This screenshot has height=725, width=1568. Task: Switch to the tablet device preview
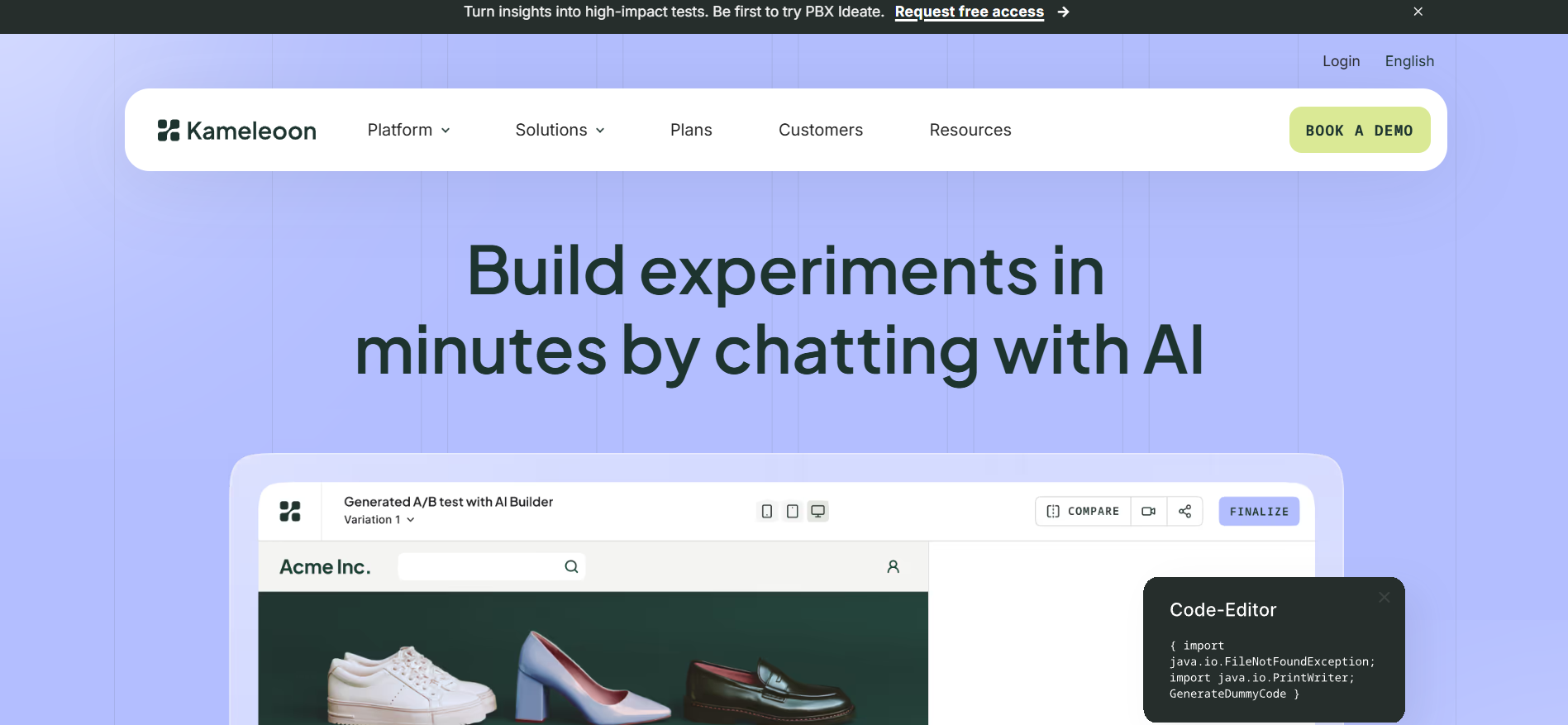point(792,512)
